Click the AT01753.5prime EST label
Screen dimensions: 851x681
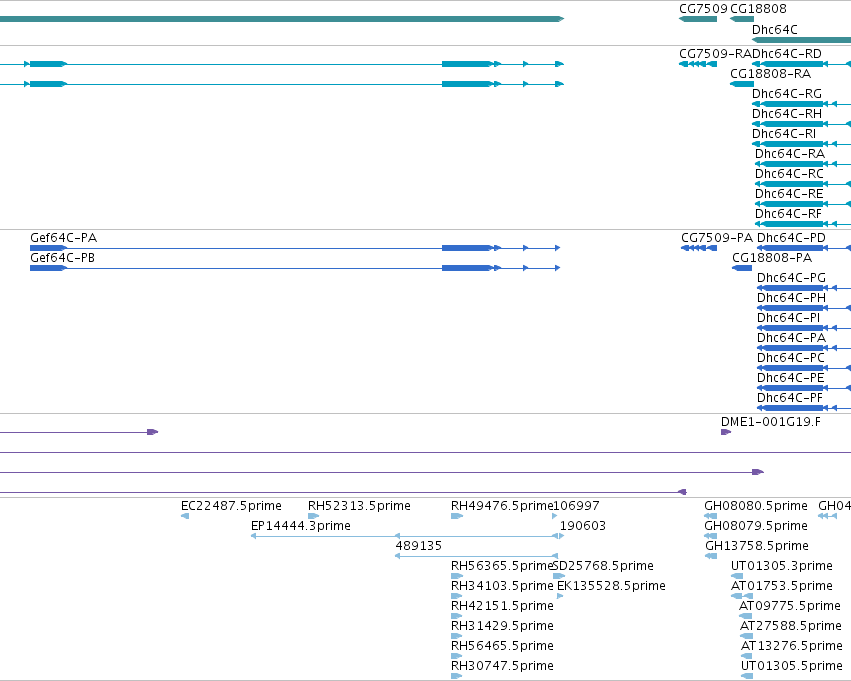click(782, 586)
